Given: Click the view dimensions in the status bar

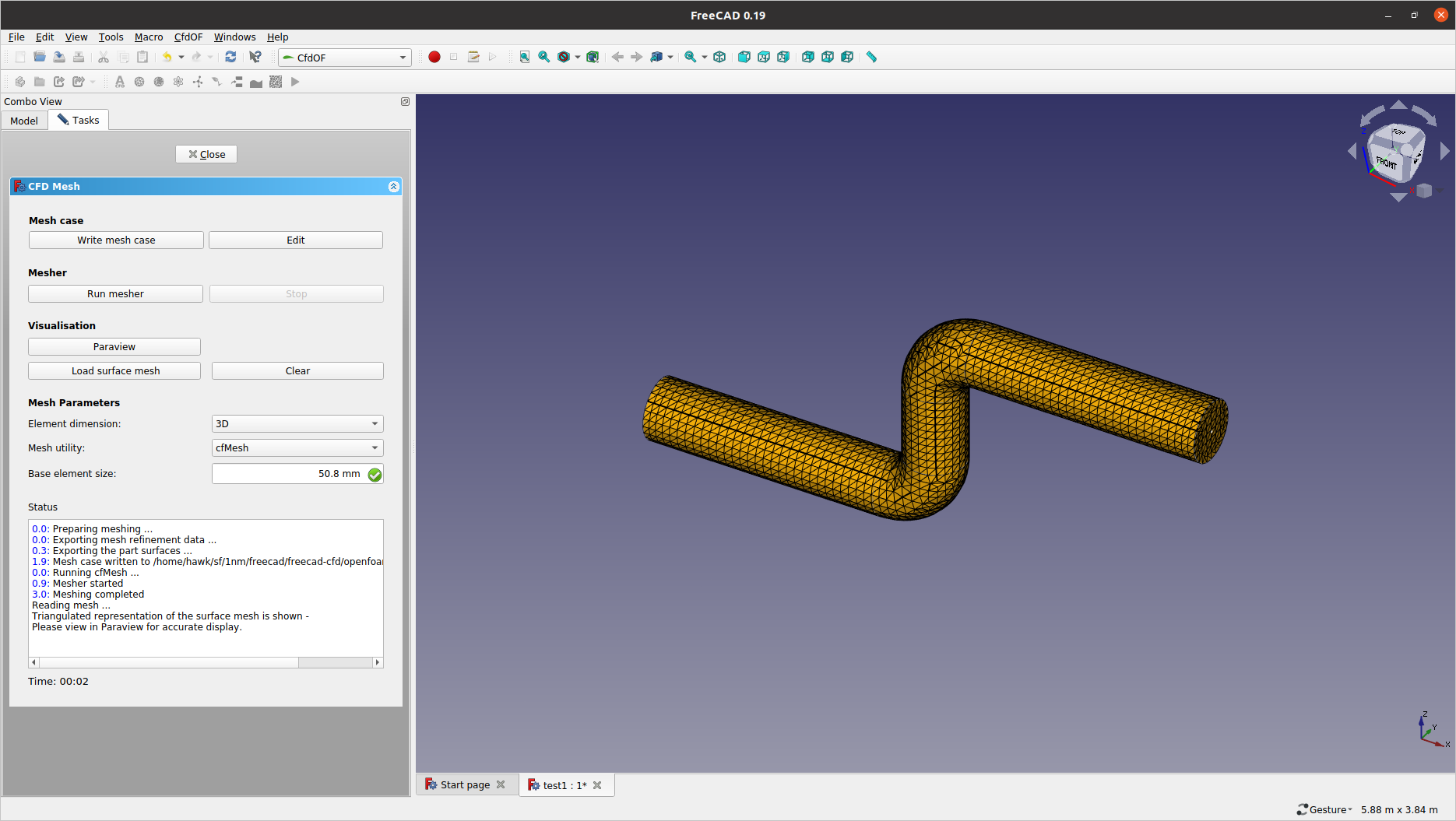Looking at the screenshot, I should tap(1399, 810).
